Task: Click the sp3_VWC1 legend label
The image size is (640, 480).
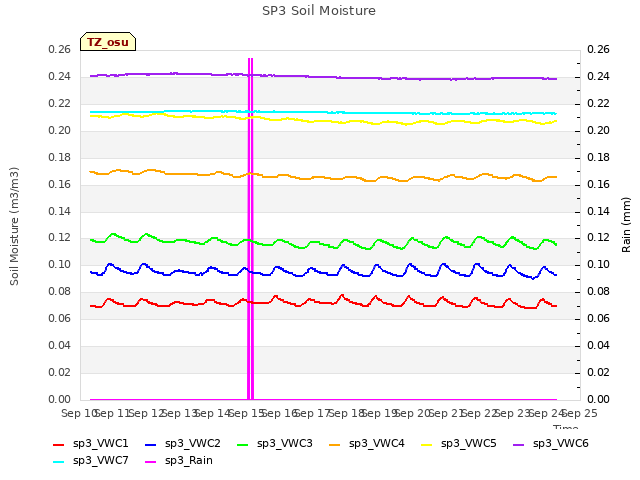Action: coord(100,444)
